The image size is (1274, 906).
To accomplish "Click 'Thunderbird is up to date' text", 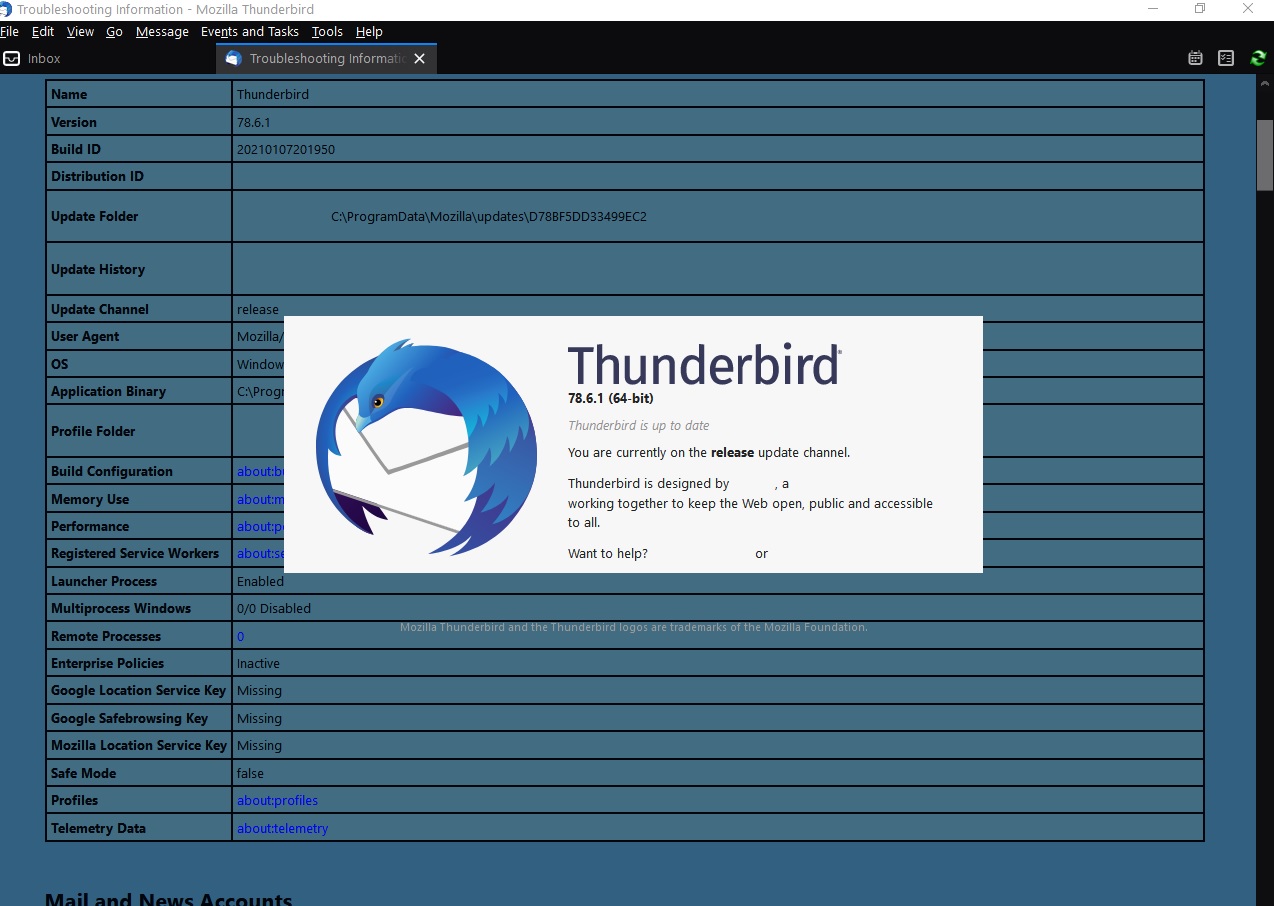I will pyautogui.click(x=639, y=426).
